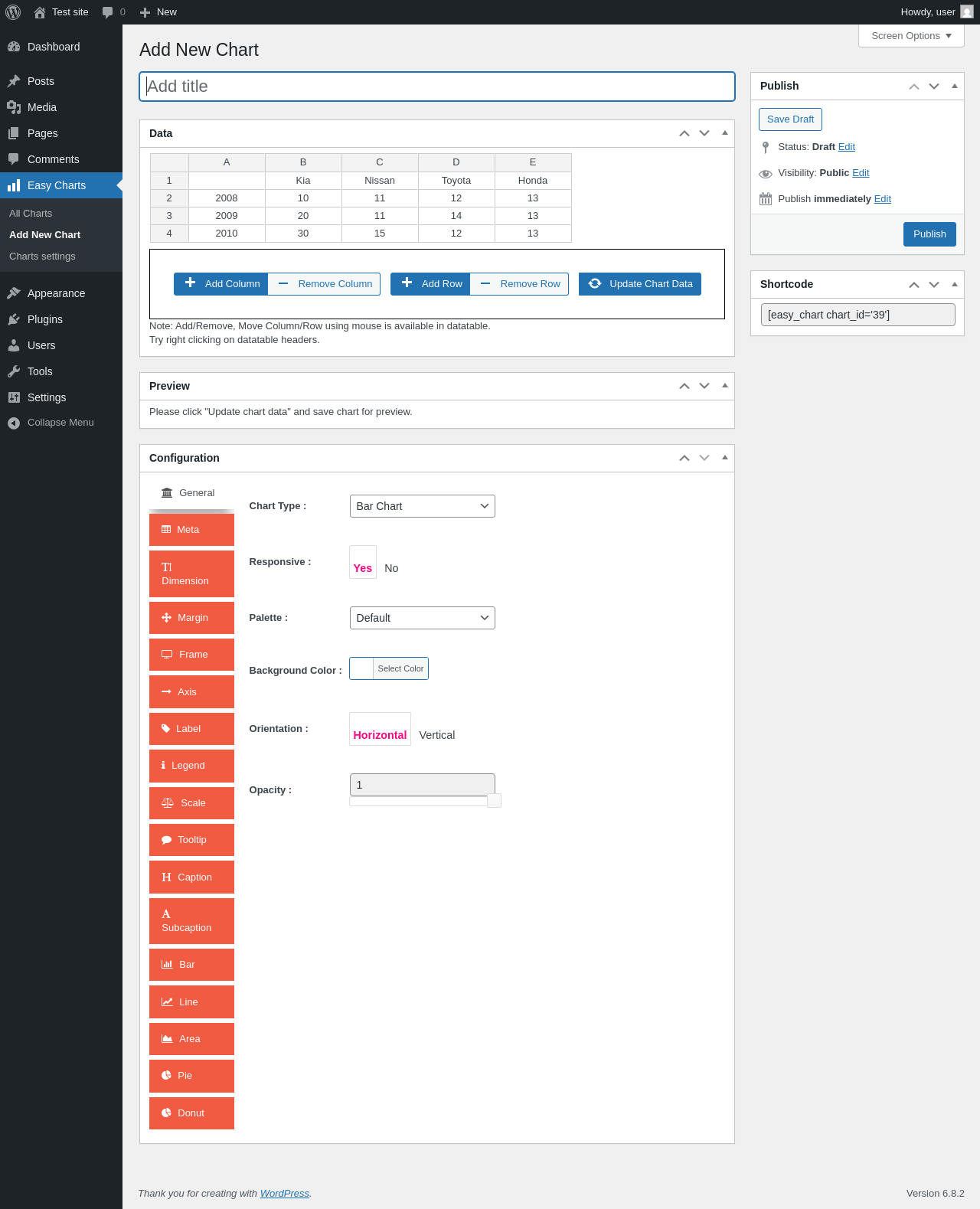Click the refresh icon on Update Chart Data
Viewport: 980px width, 1209px height.
[595, 283]
